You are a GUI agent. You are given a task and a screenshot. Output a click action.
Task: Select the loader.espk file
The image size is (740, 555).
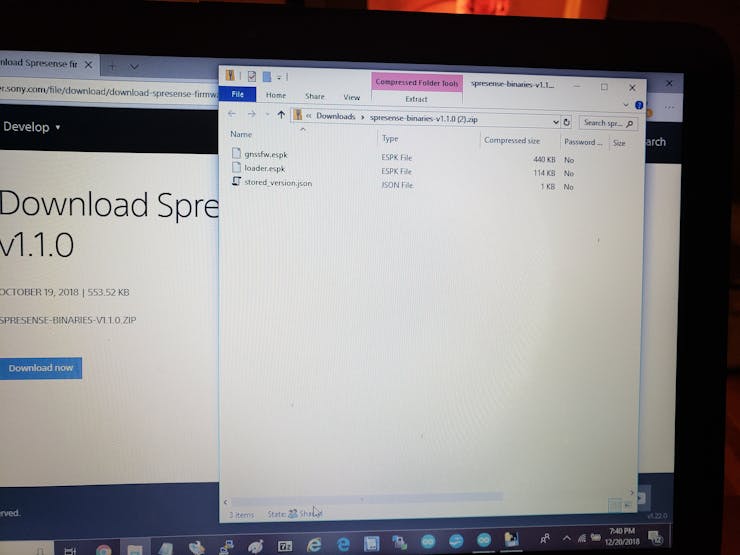[264, 168]
